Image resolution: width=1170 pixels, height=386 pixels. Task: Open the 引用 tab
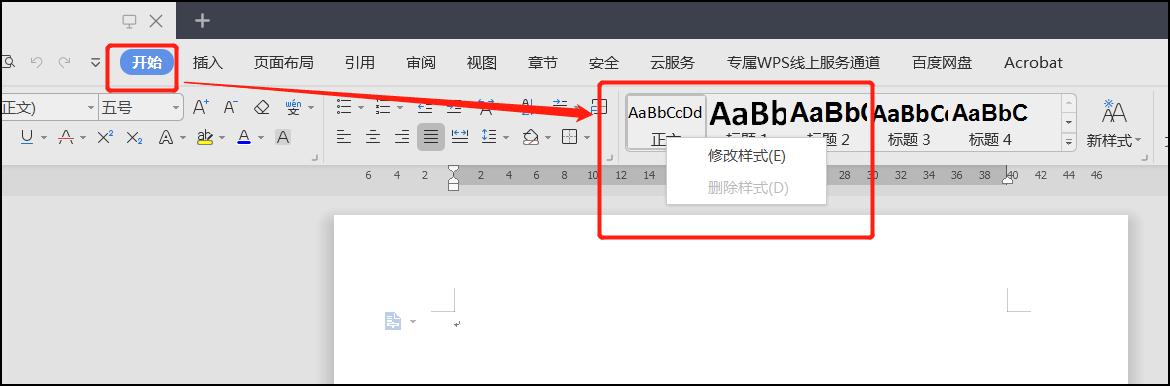coord(360,63)
